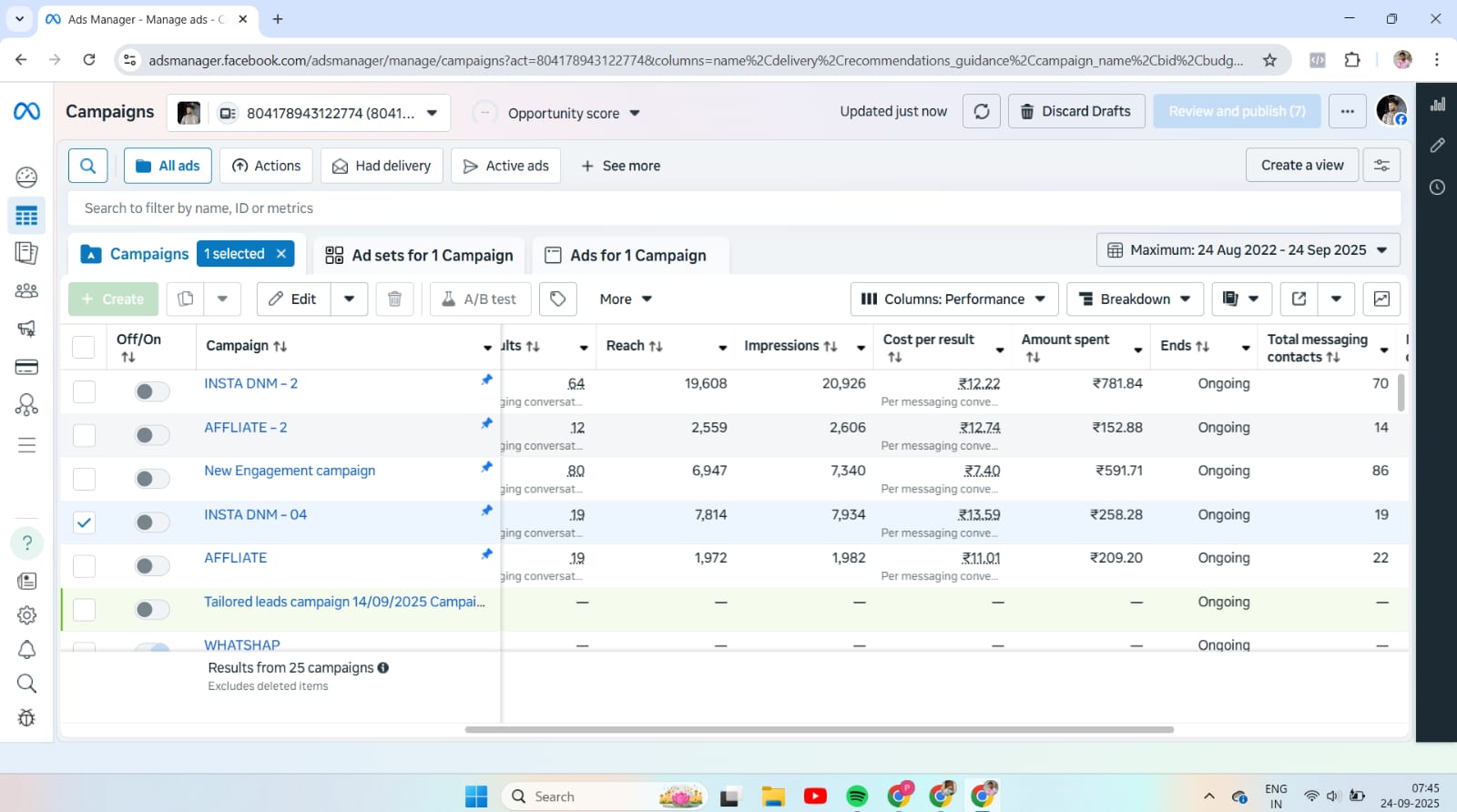Click the refresh icon beside Updated just now
Image resolution: width=1457 pixels, height=812 pixels.
(x=982, y=111)
